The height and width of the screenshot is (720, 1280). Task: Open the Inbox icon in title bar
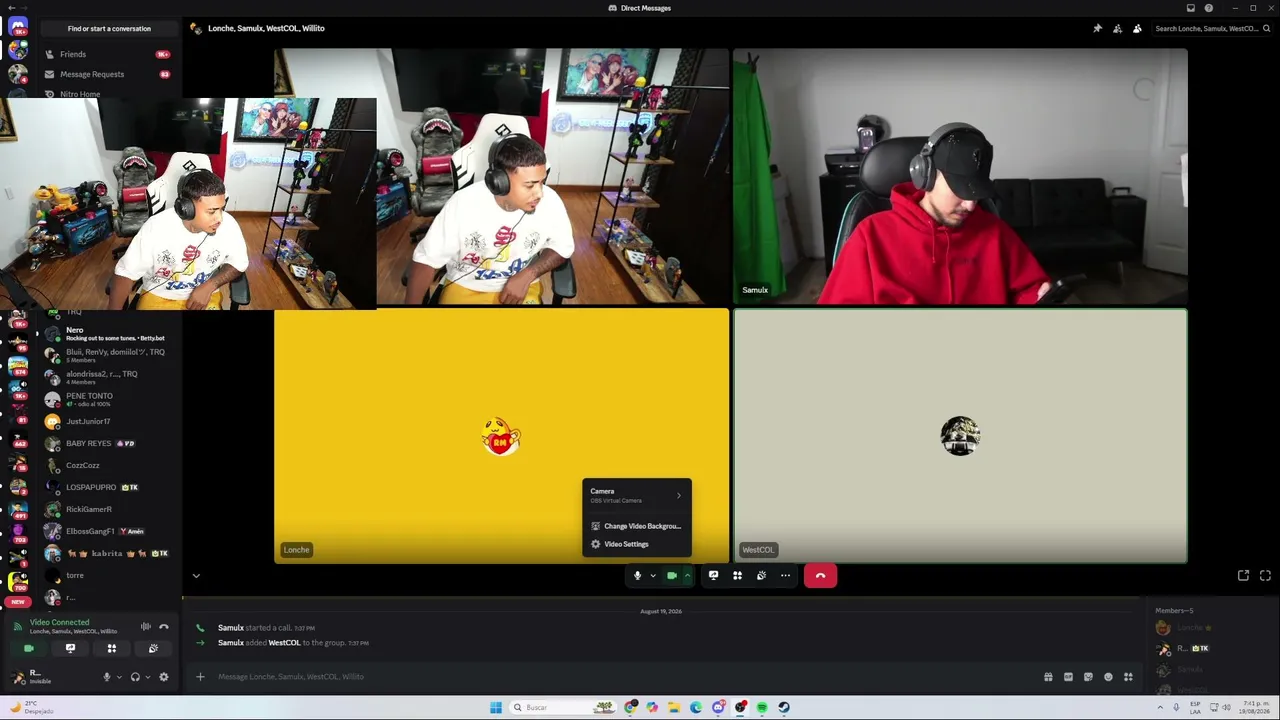(x=1190, y=8)
